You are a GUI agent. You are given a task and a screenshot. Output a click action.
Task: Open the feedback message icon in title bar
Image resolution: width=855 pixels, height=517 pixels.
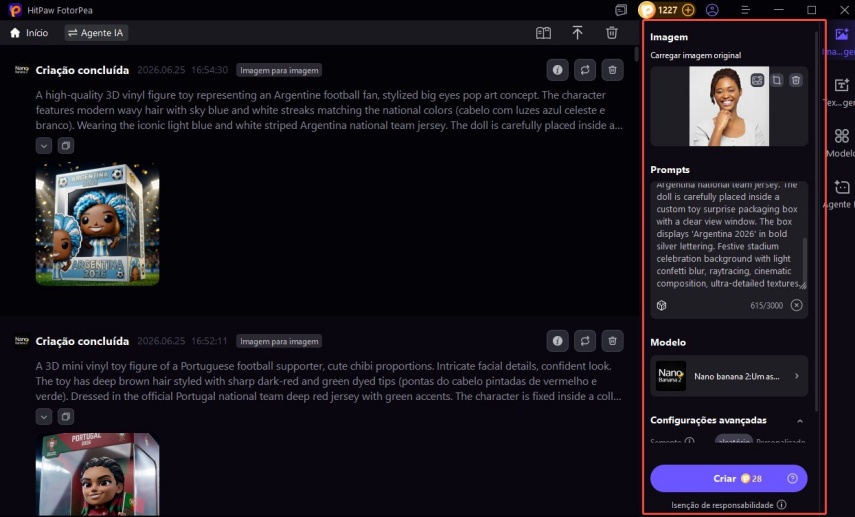pos(621,10)
